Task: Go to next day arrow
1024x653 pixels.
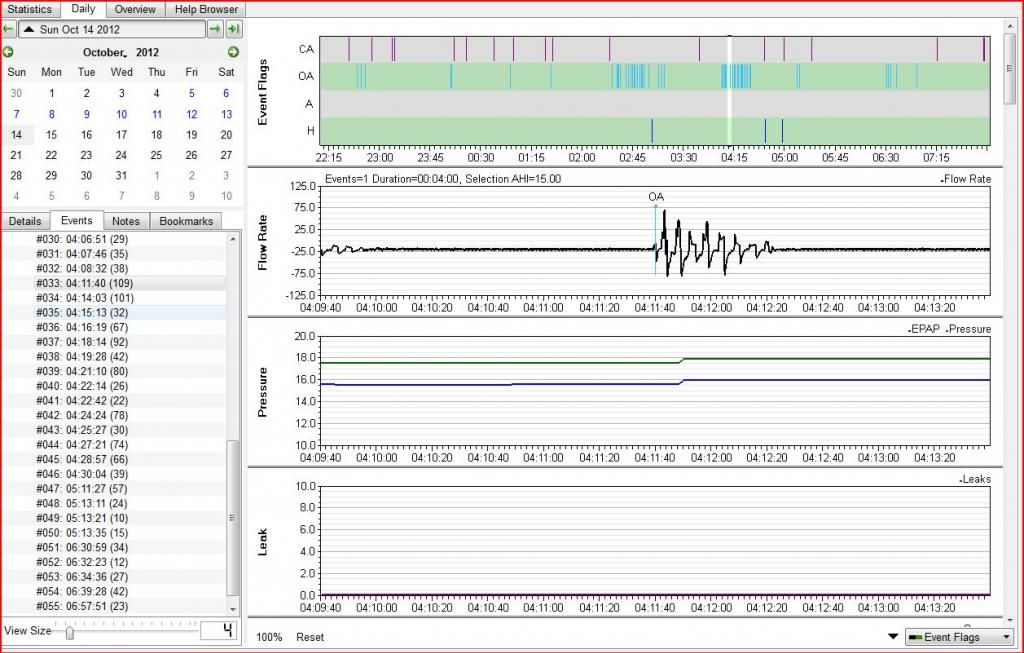Action: [x=215, y=29]
